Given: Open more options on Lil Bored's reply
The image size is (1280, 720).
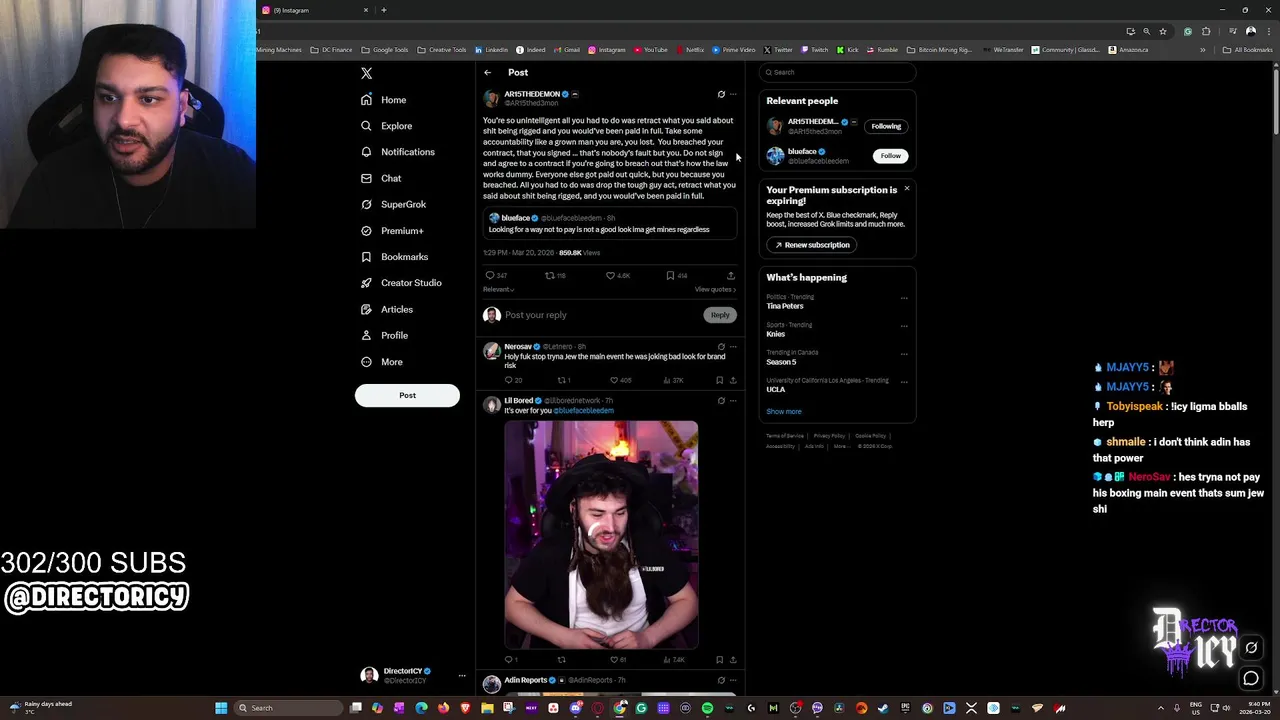Looking at the screenshot, I should tap(733, 400).
